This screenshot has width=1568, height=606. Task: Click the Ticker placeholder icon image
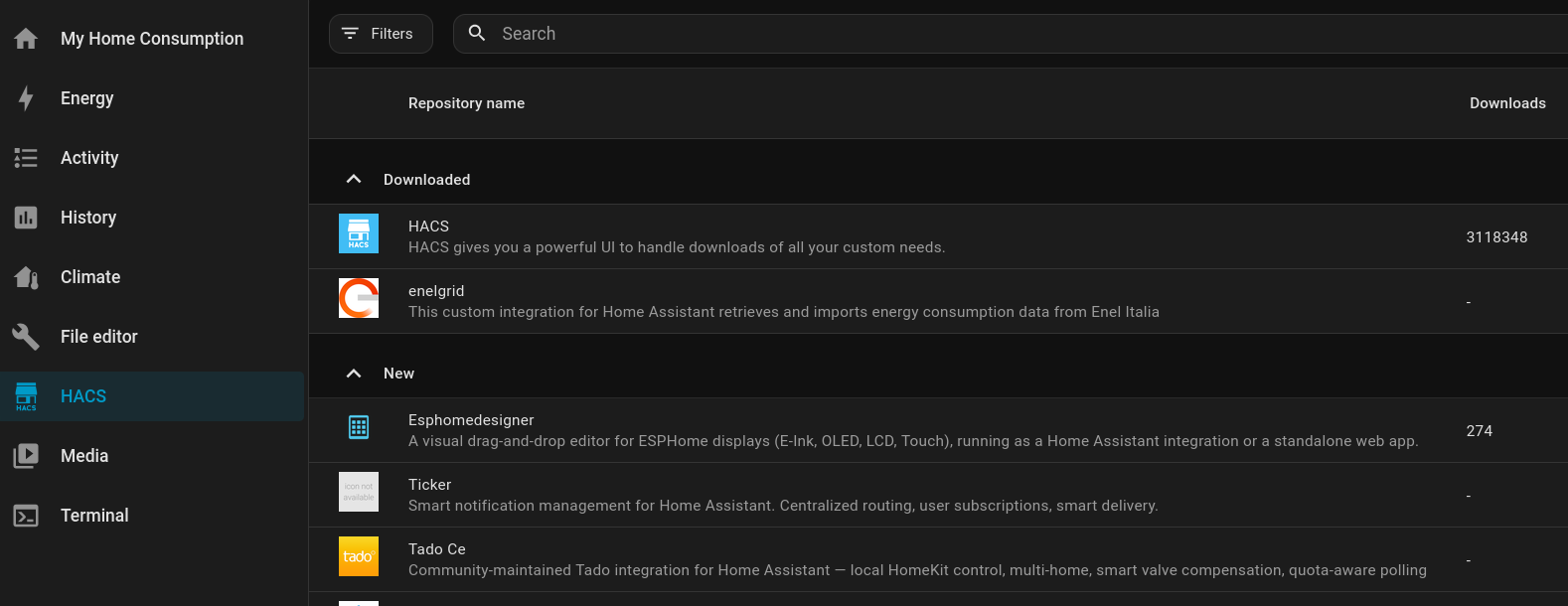click(x=359, y=492)
